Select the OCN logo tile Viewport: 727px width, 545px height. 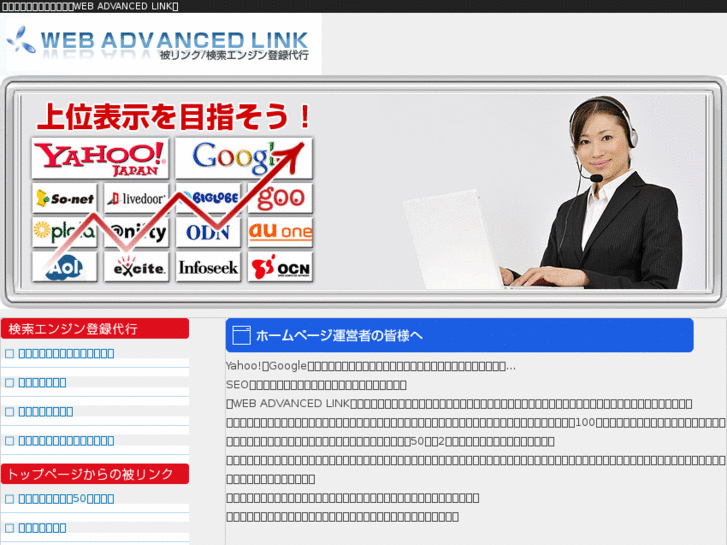(x=280, y=267)
